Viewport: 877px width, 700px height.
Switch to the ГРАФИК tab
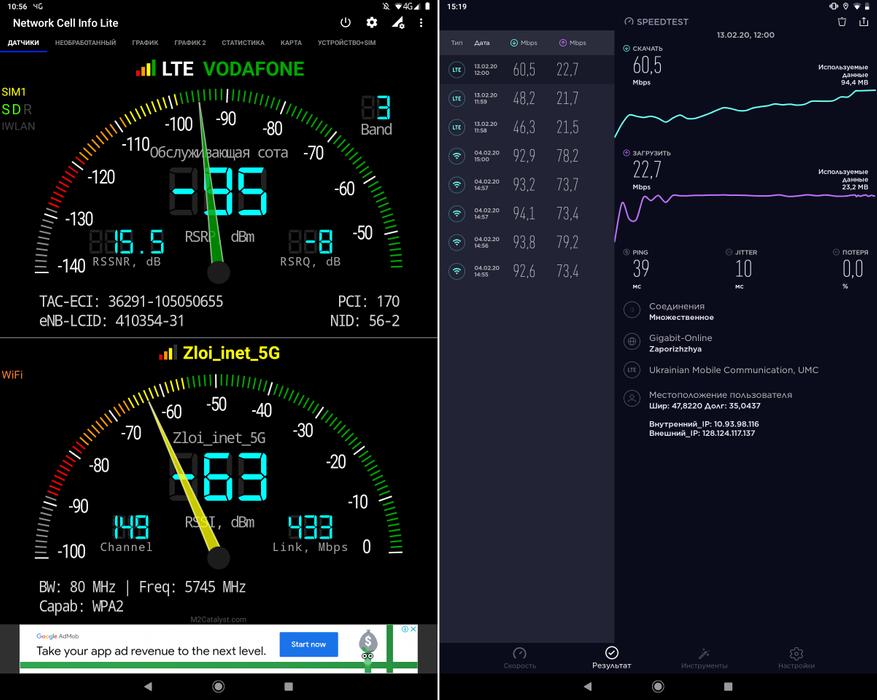click(x=145, y=42)
